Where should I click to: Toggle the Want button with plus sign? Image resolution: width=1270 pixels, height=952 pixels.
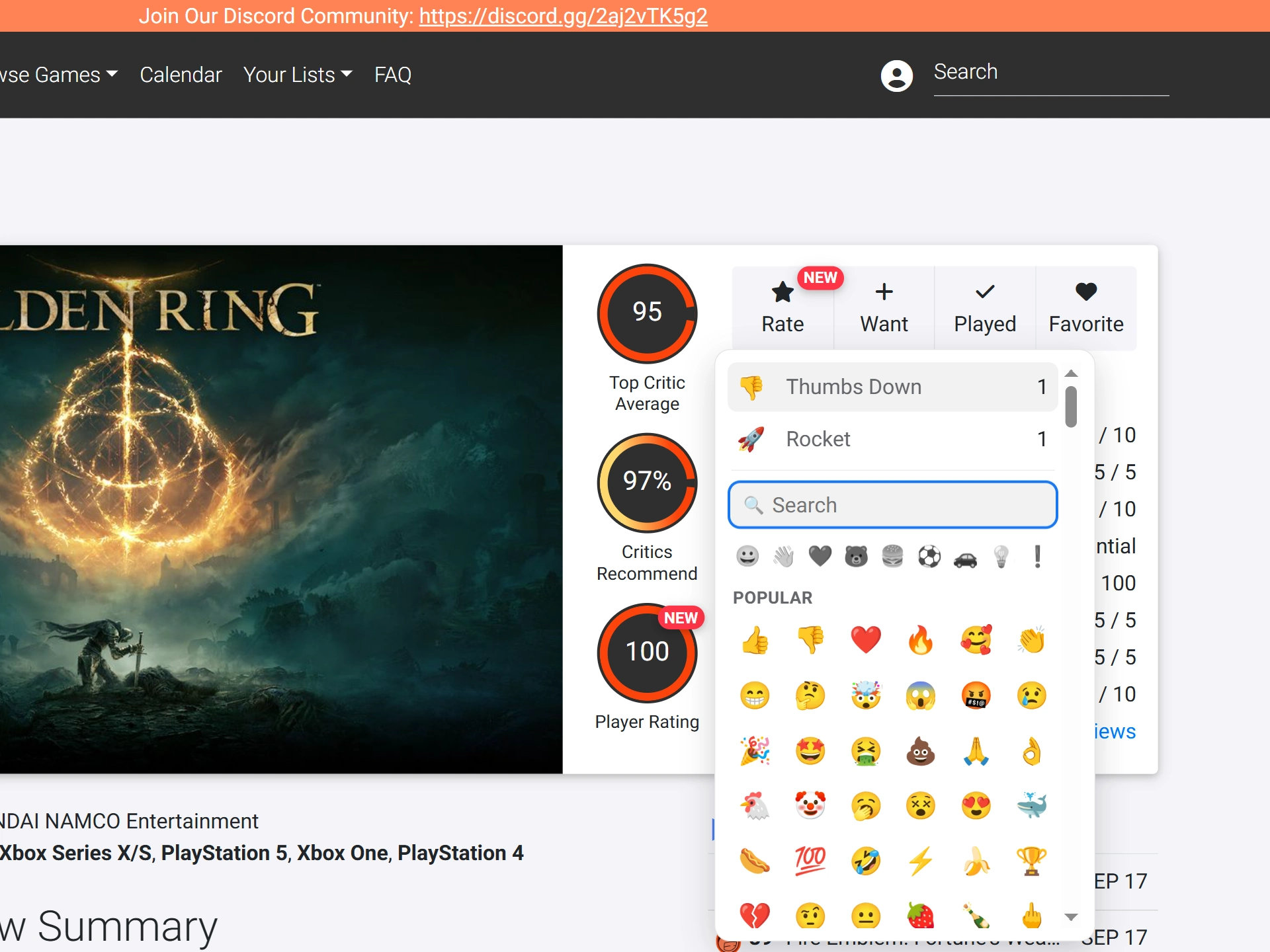coord(884,308)
